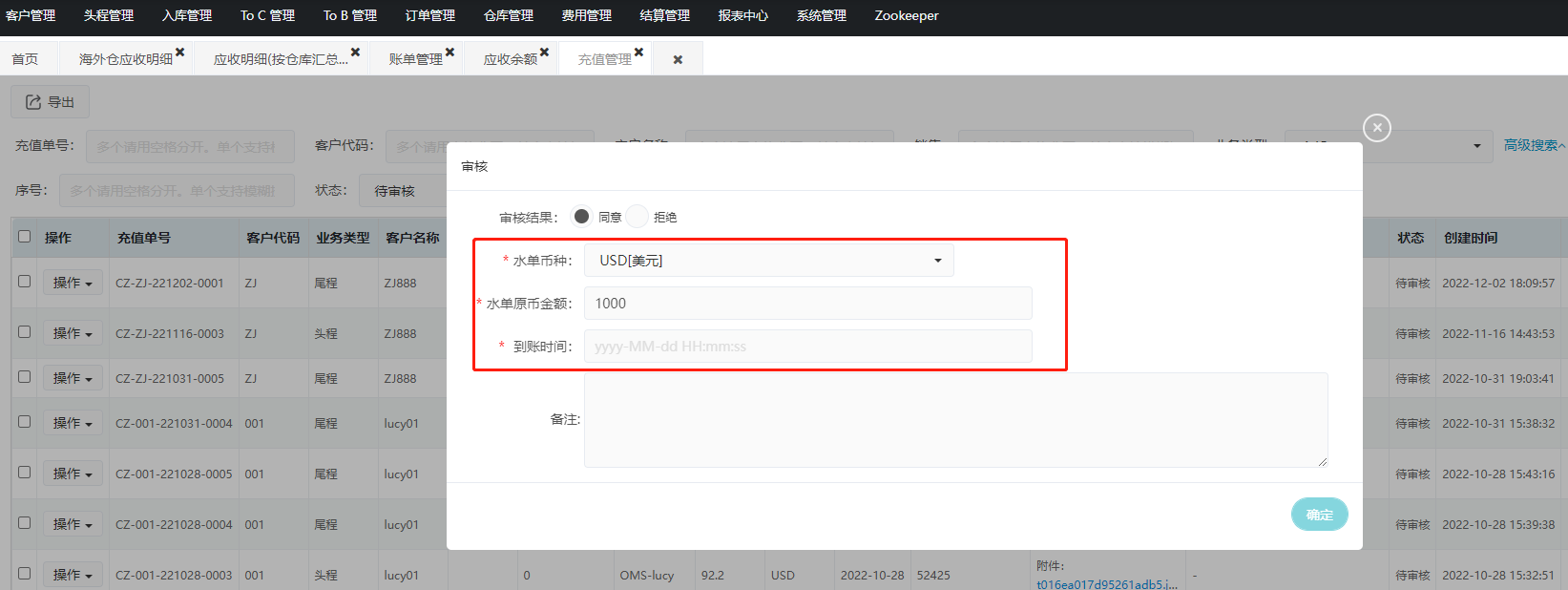Open the 状态 dropdown showing 待审核
The height and width of the screenshot is (590, 1568).
pyautogui.click(x=403, y=191)
